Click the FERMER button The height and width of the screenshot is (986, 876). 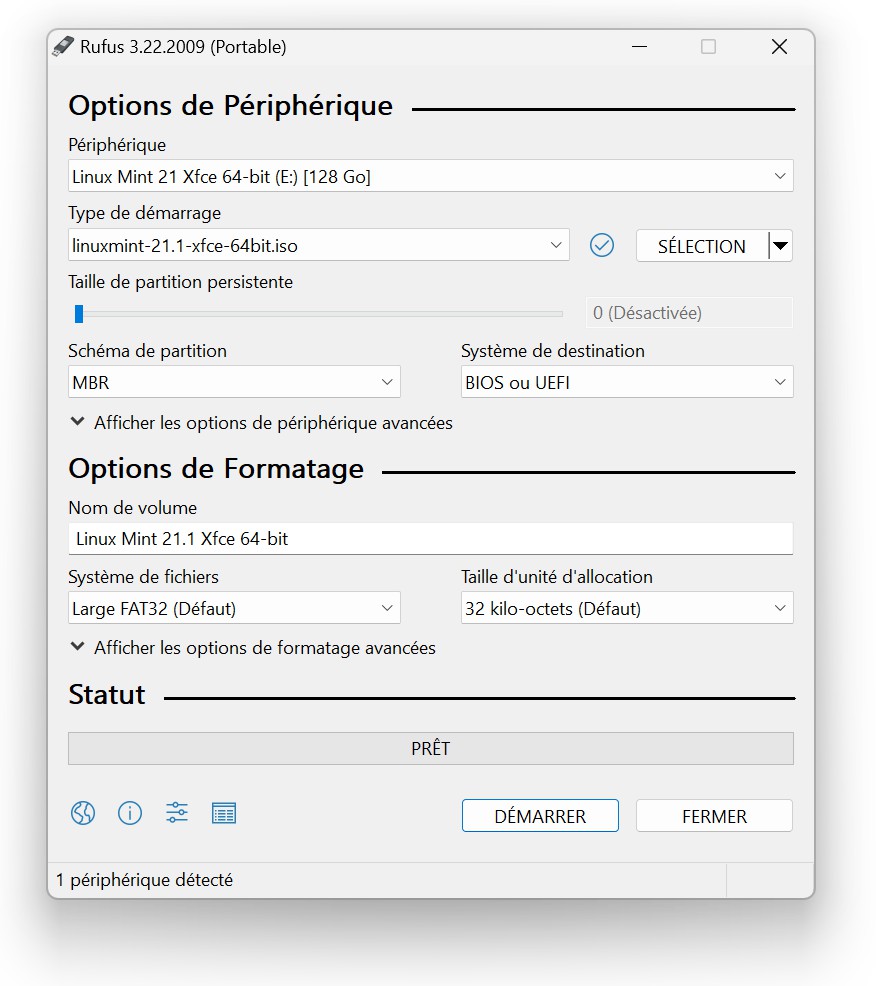714,816
